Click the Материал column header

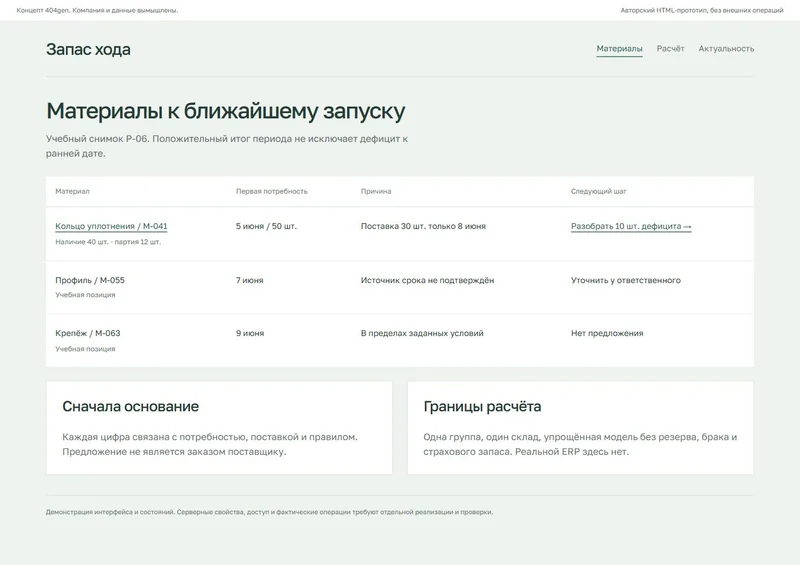pyautogui.click(x=72, y=191)
